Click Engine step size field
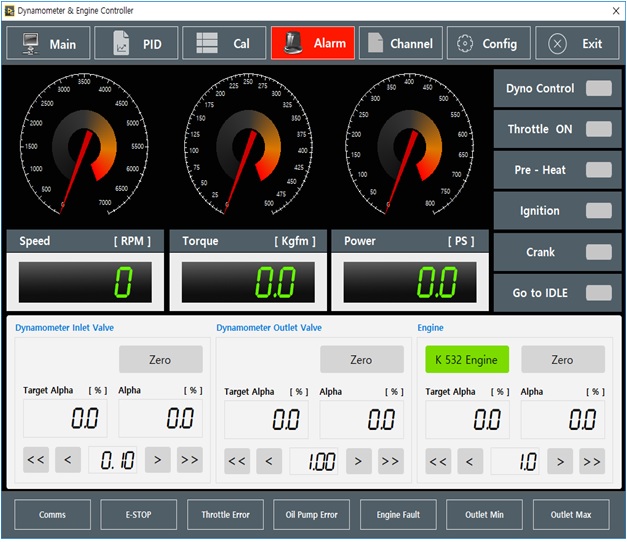This screenshot has width=627, height=542. pyautogui.click(x=516, y=461)
